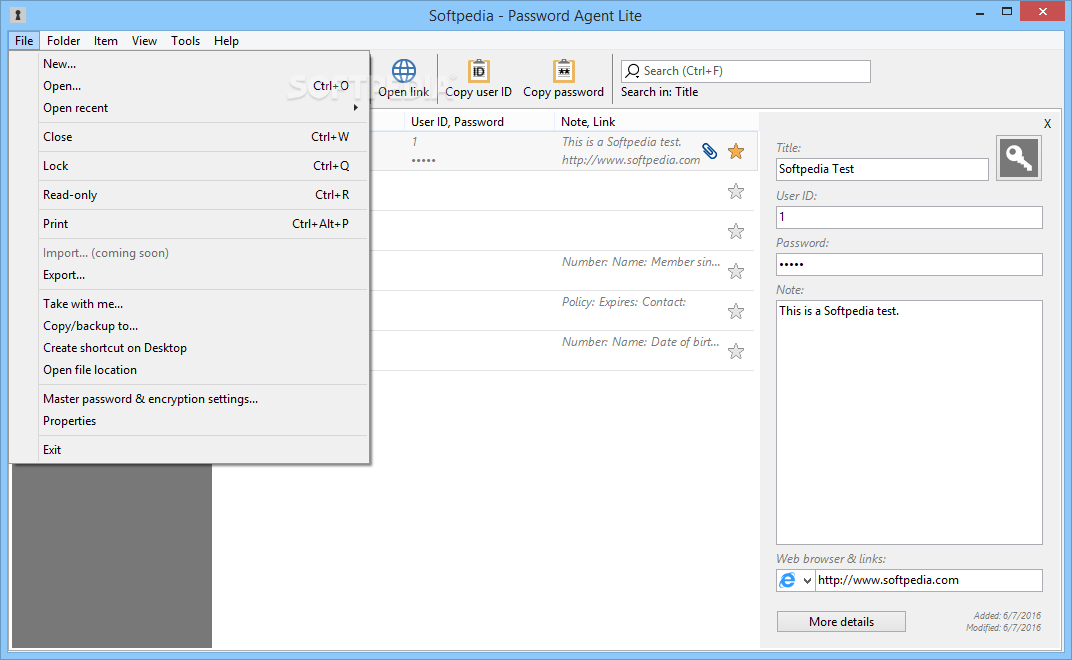Click the key icon next to Title

pos(1019,158)
